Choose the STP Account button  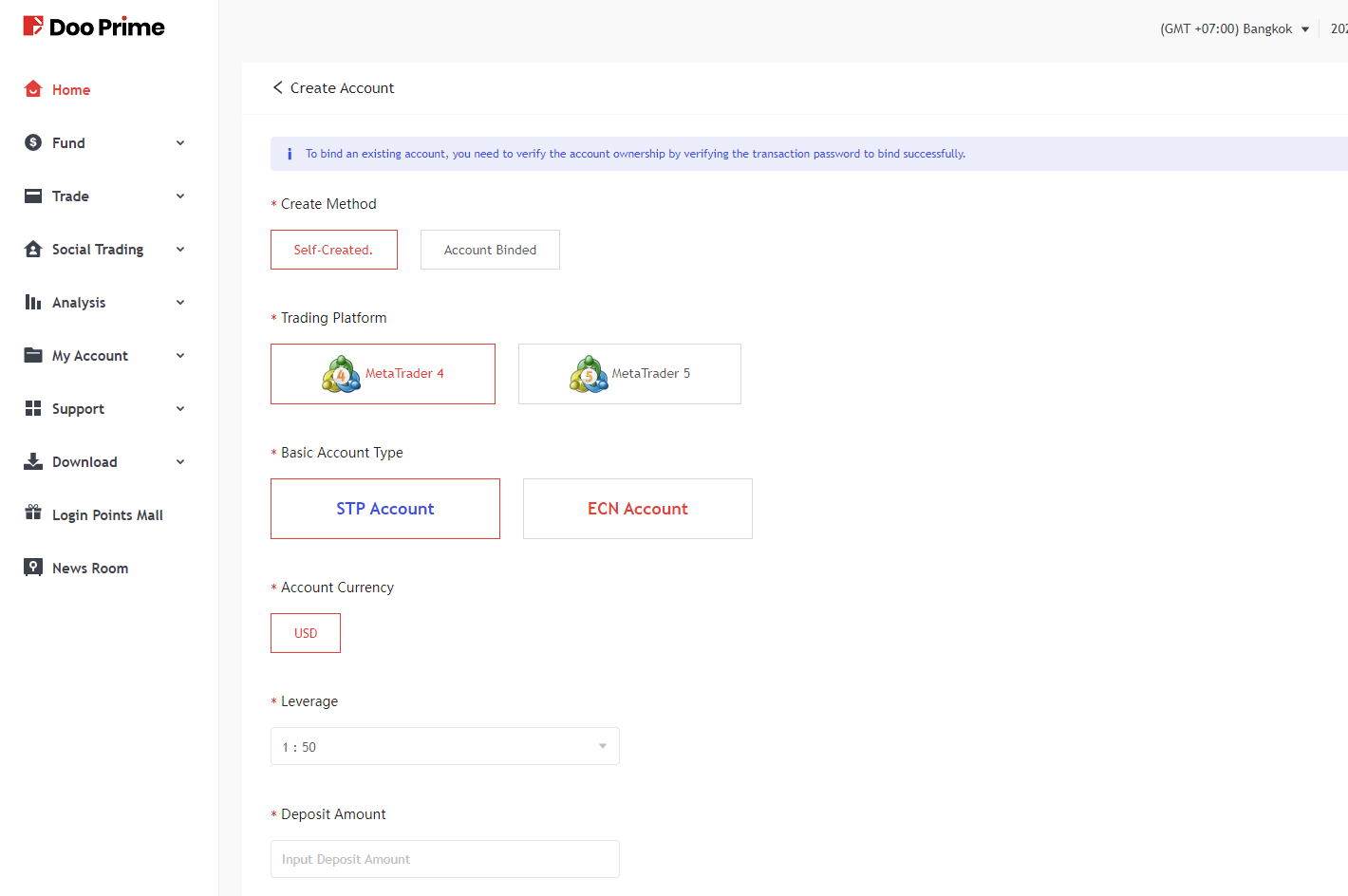[x=384, y=509]
